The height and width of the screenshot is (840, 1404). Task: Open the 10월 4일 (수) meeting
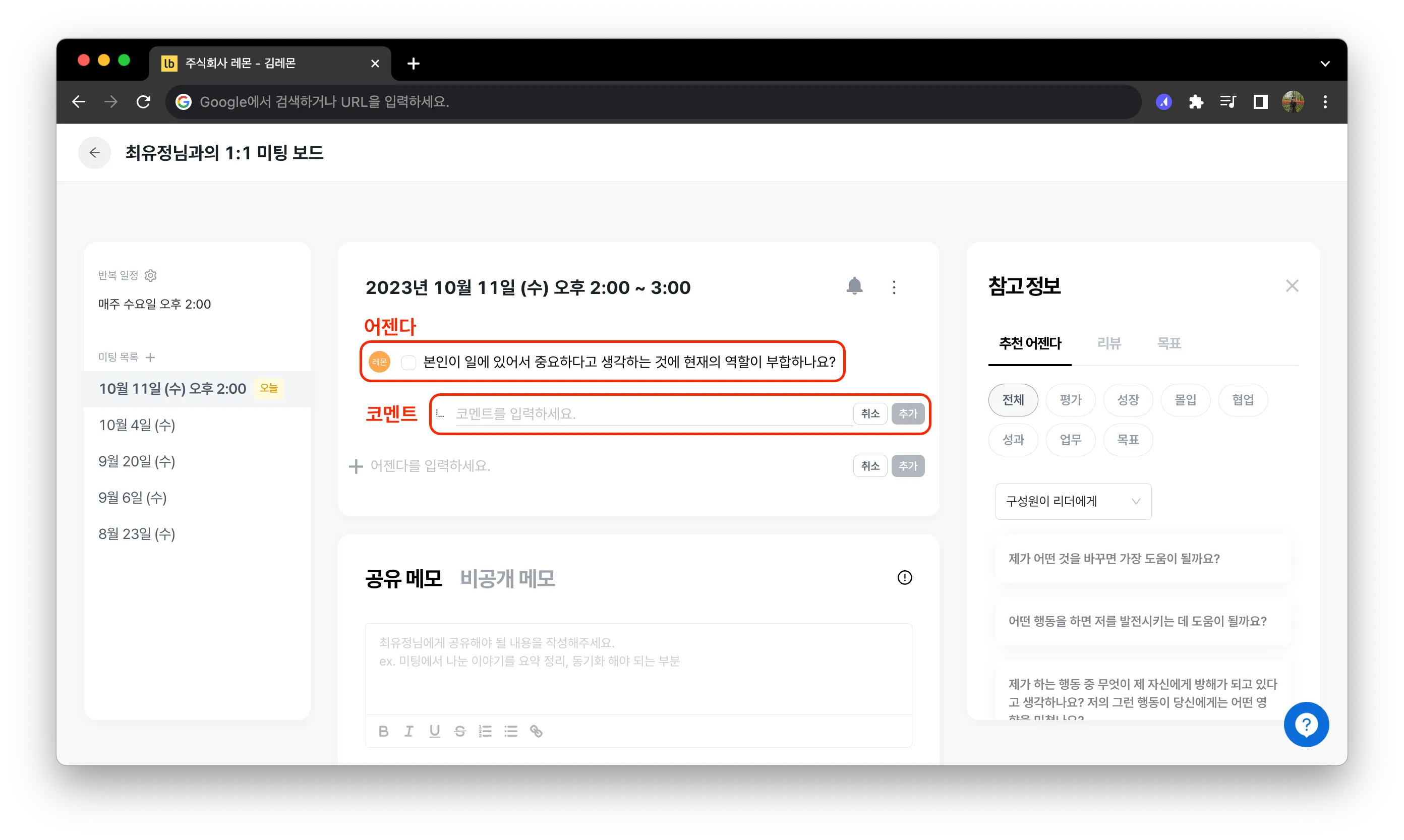point(137,425)
